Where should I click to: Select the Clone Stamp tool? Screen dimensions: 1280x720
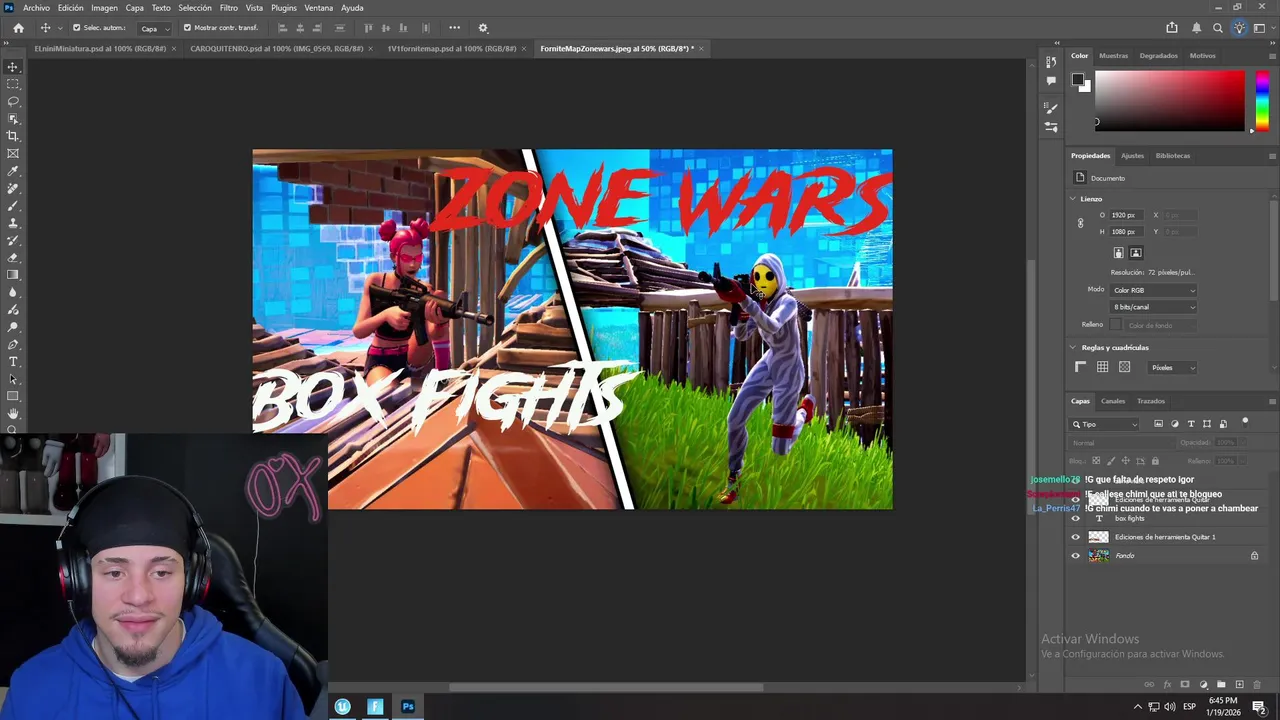tap(13, 223)
